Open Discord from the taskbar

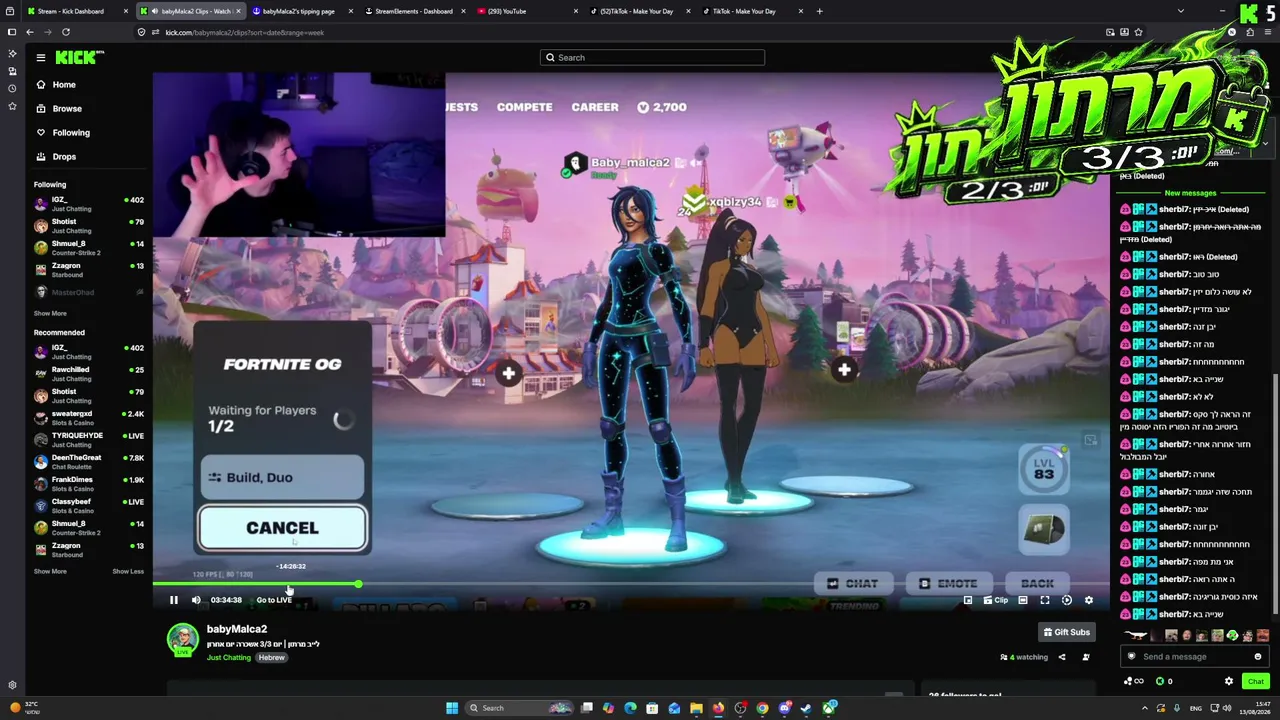pyautogui.click(x=784, y=708)
